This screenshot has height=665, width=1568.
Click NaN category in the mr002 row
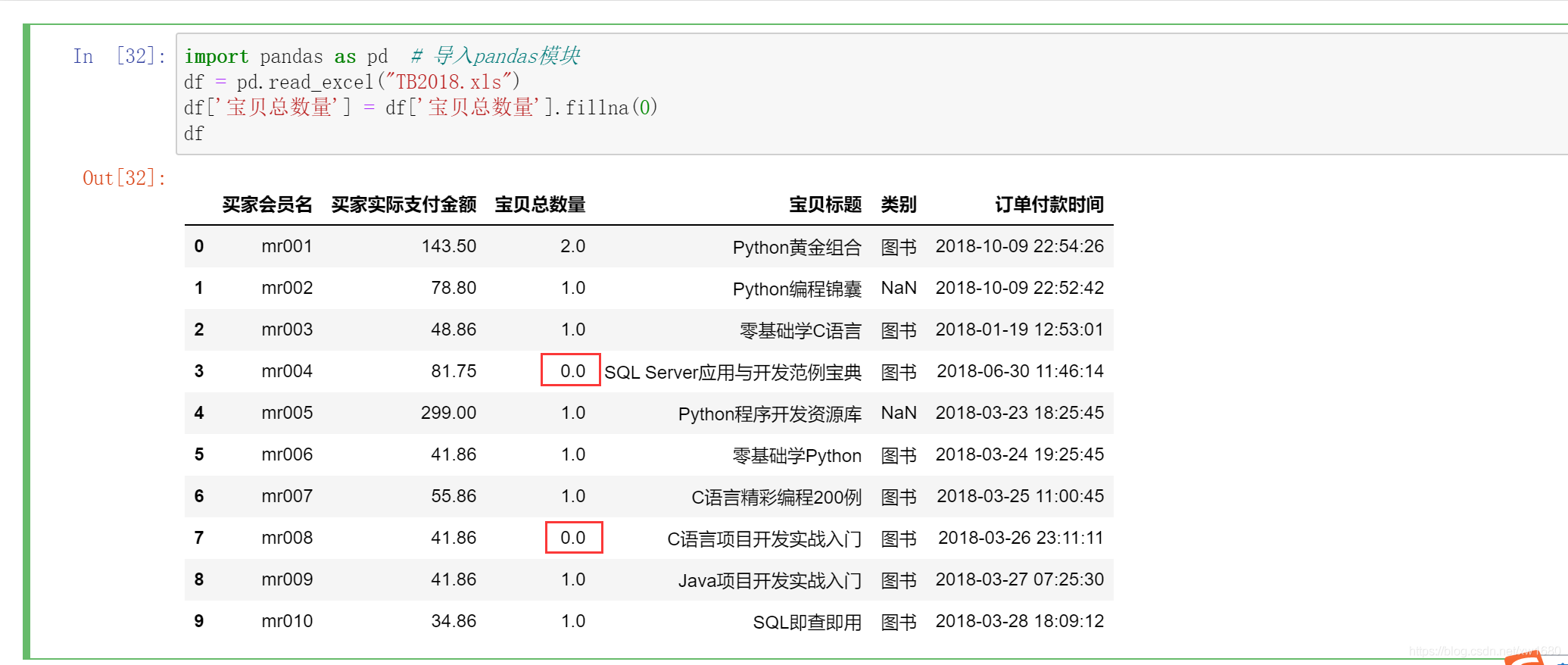pyautogui.click(x=899, y=288)
